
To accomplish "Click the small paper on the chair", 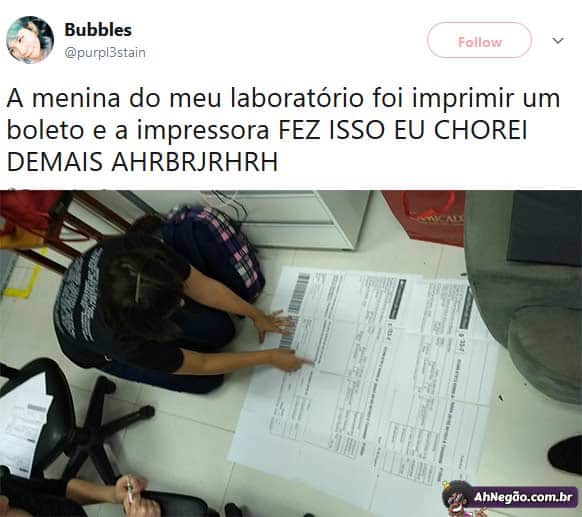I will tap(23, 427).
